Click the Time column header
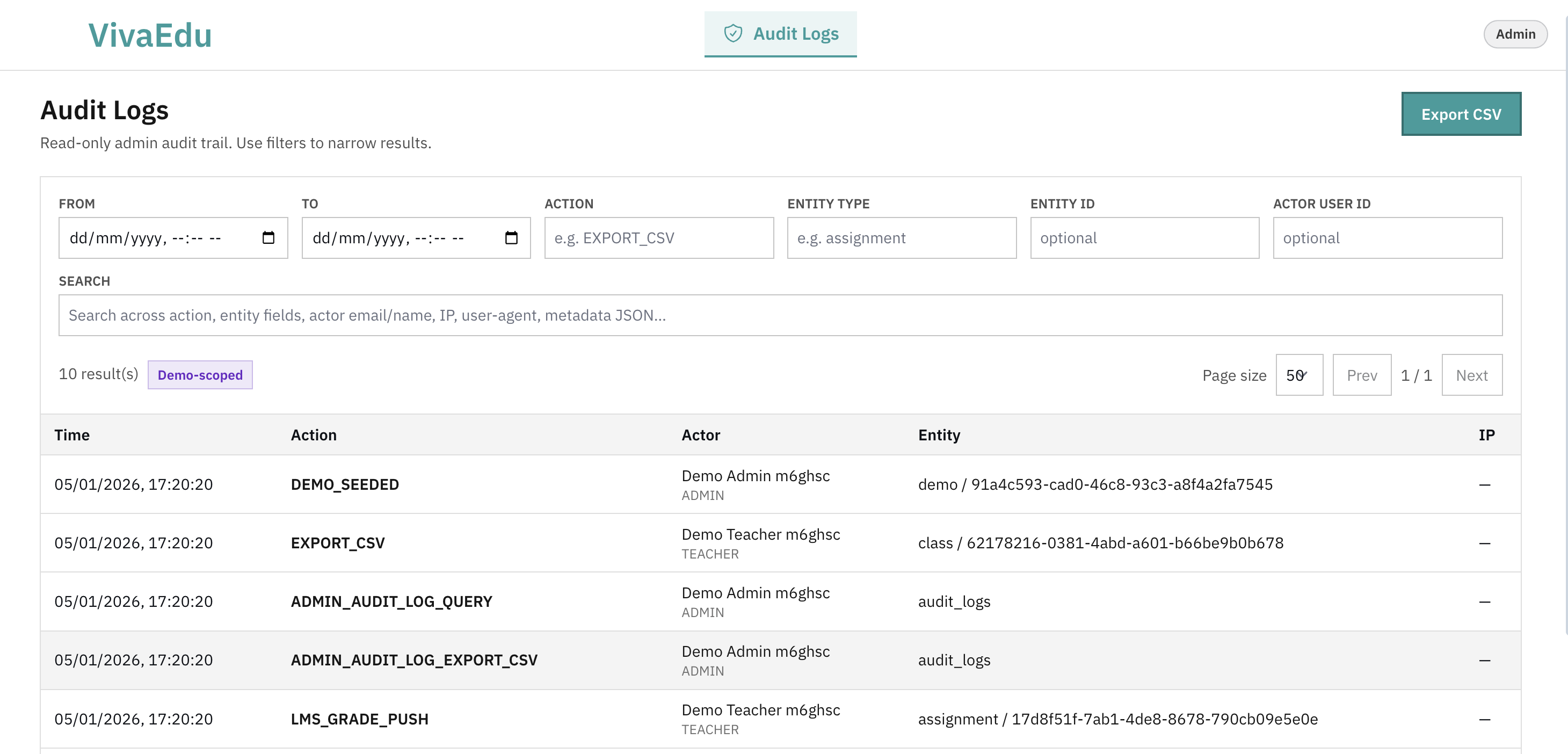Screen dimensions: 1568x754 (72, 434)
